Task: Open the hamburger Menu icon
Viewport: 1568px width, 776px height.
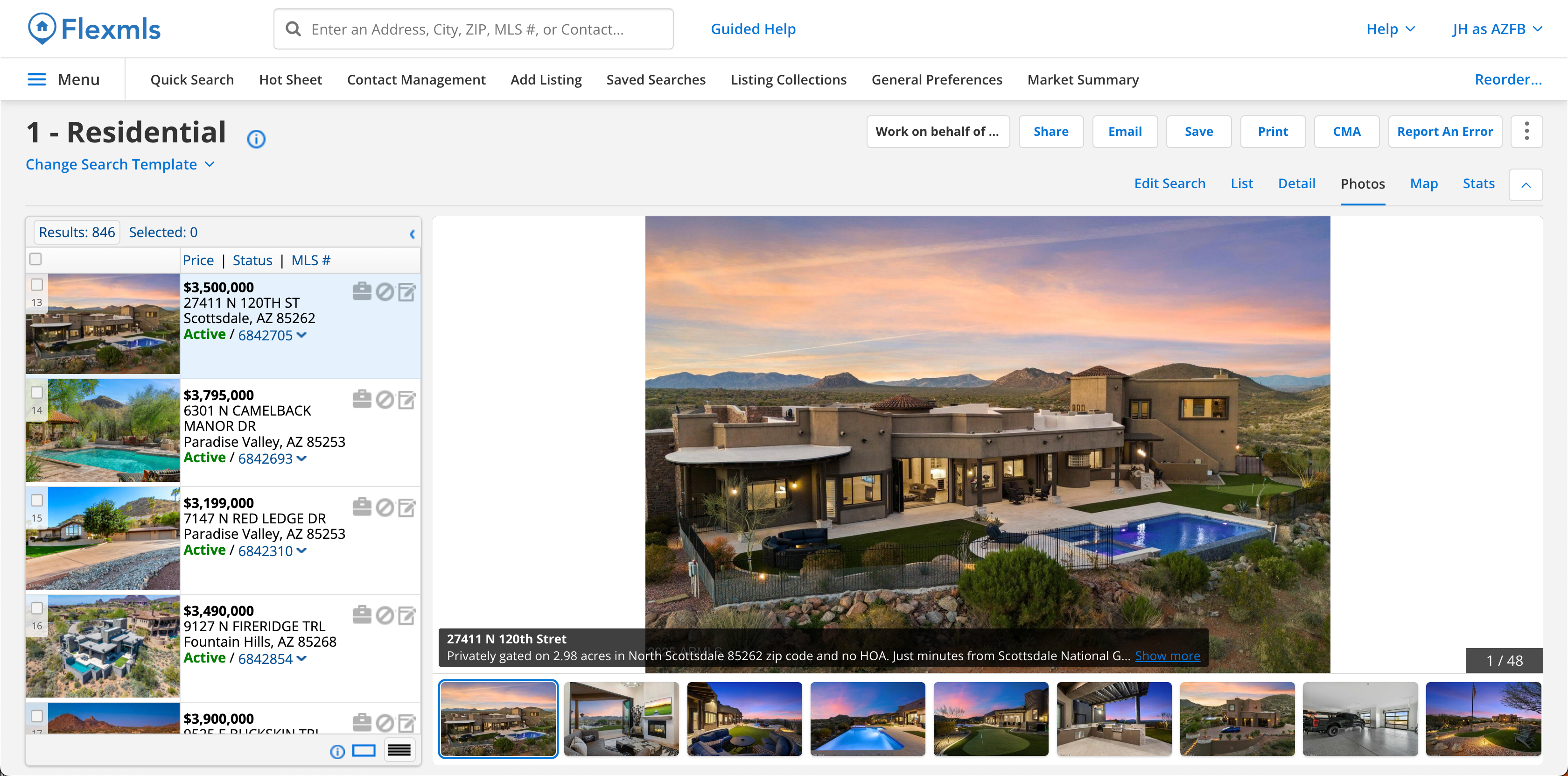Action: (36, 79)
